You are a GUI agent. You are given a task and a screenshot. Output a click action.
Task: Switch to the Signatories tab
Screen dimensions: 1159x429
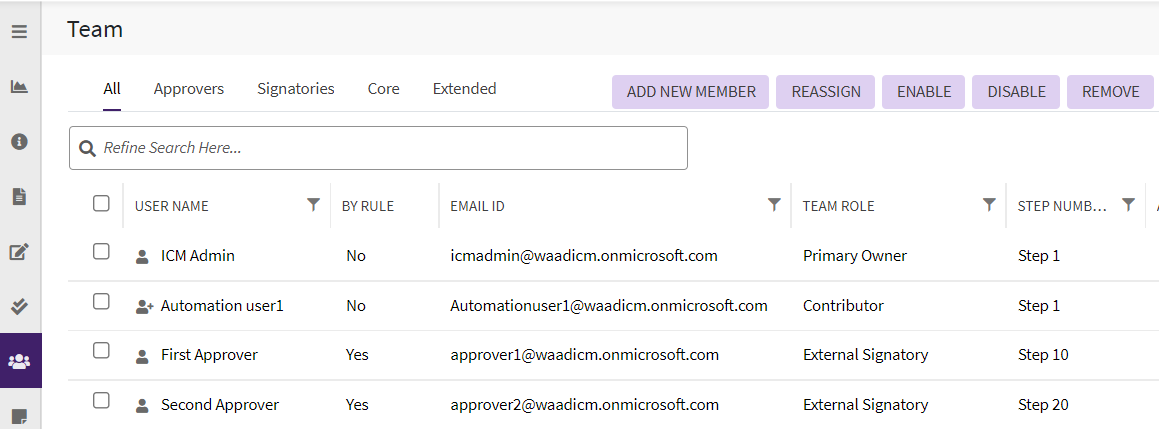pos(295,89)
